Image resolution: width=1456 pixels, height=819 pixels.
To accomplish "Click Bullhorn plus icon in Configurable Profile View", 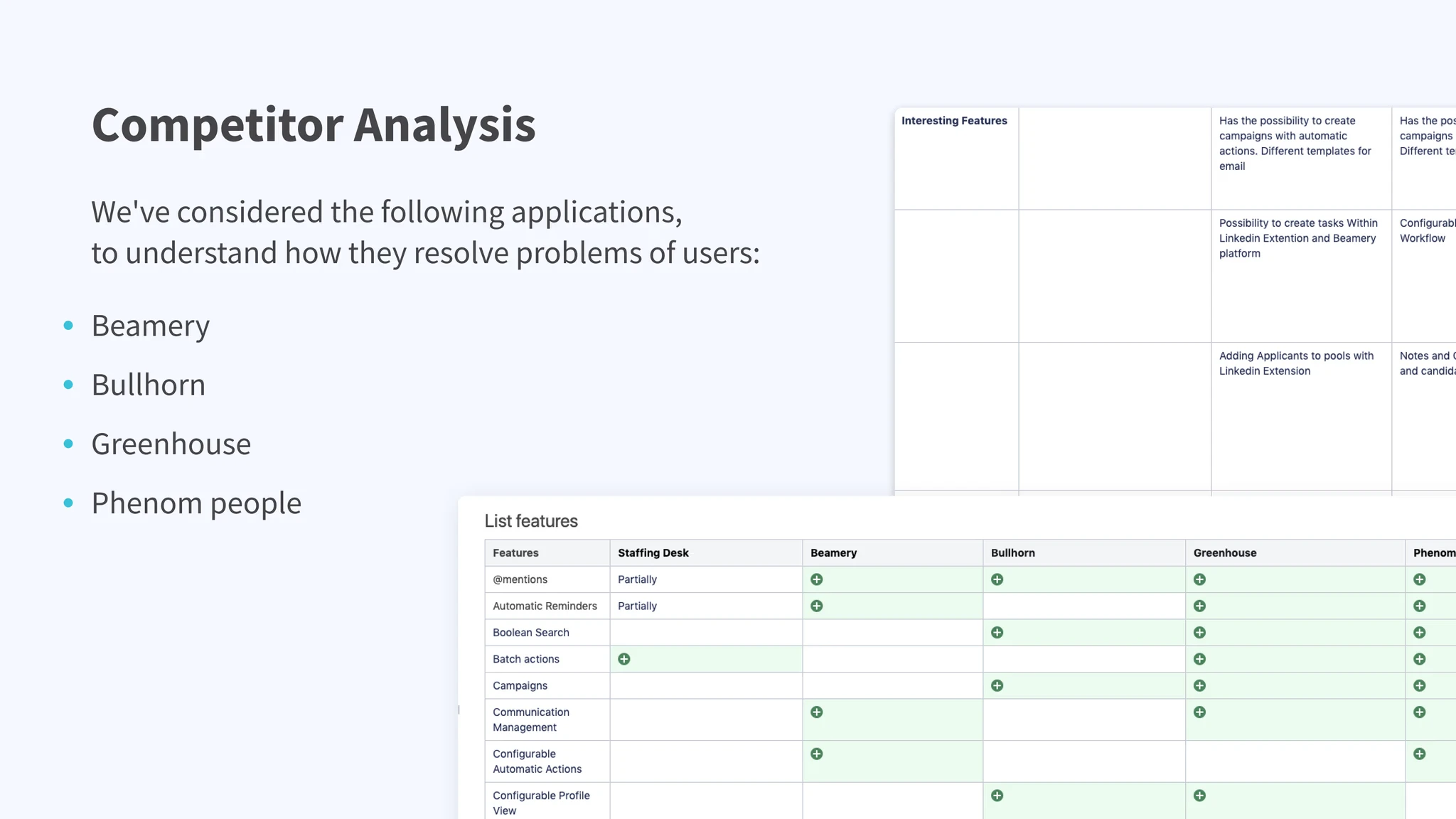I will (x=997, y=796).
